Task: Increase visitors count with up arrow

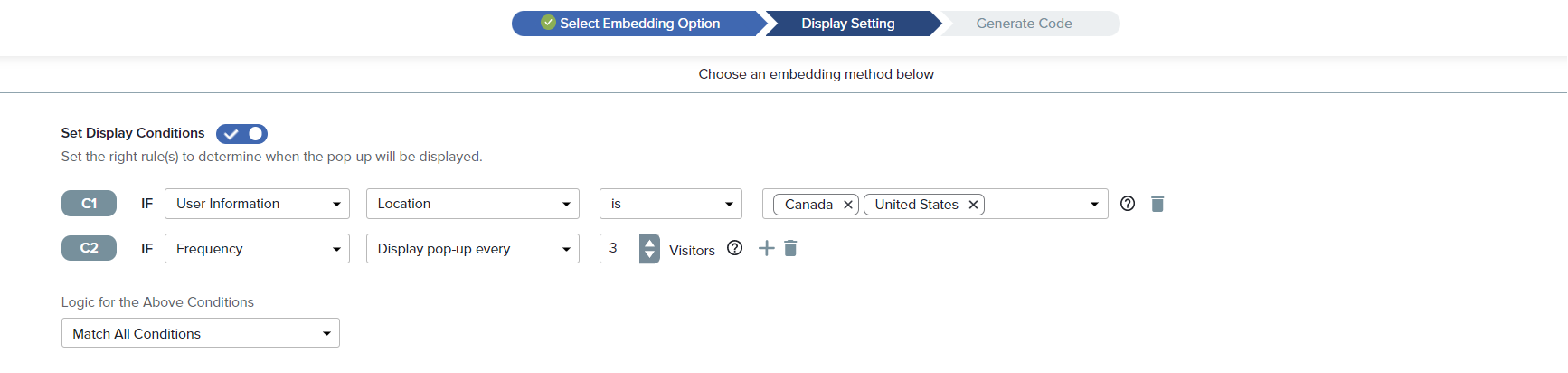Action: click(x=649, y=242)
